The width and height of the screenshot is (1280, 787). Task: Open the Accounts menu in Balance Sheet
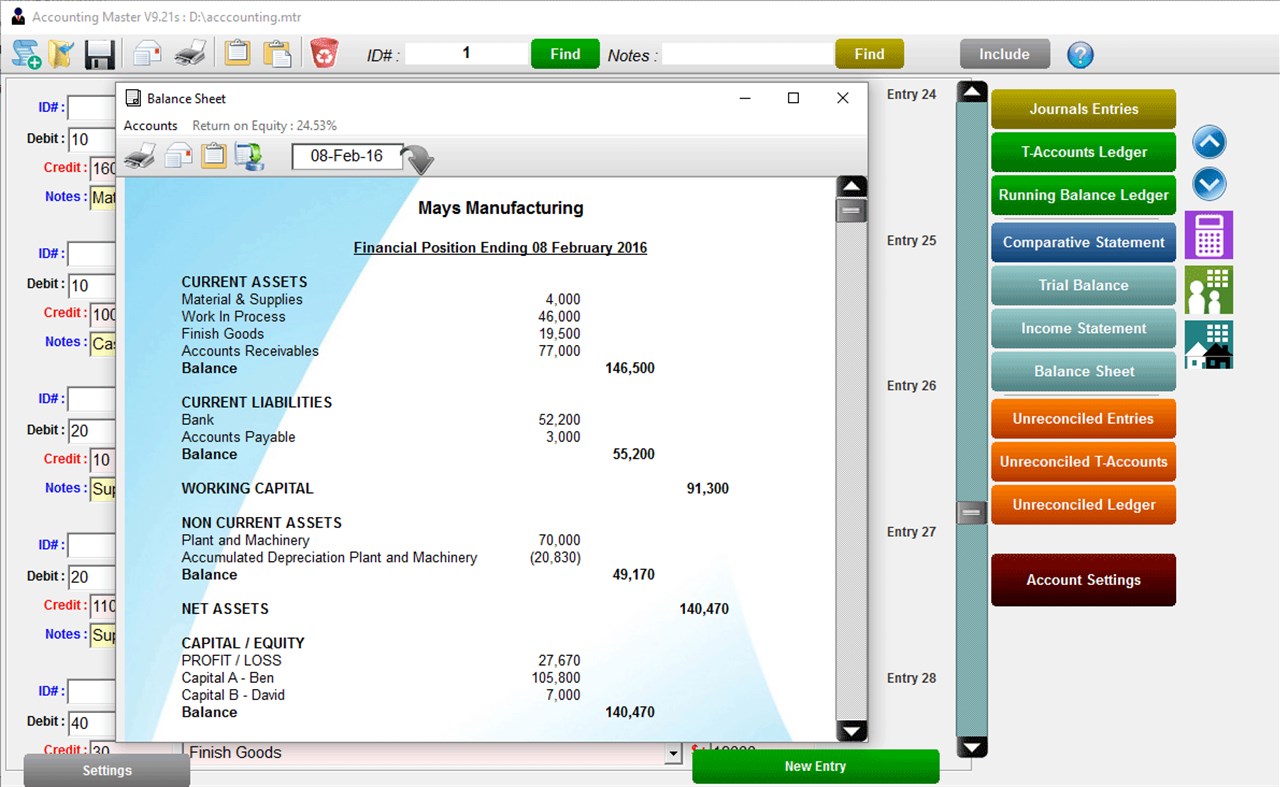coord(150,125)
